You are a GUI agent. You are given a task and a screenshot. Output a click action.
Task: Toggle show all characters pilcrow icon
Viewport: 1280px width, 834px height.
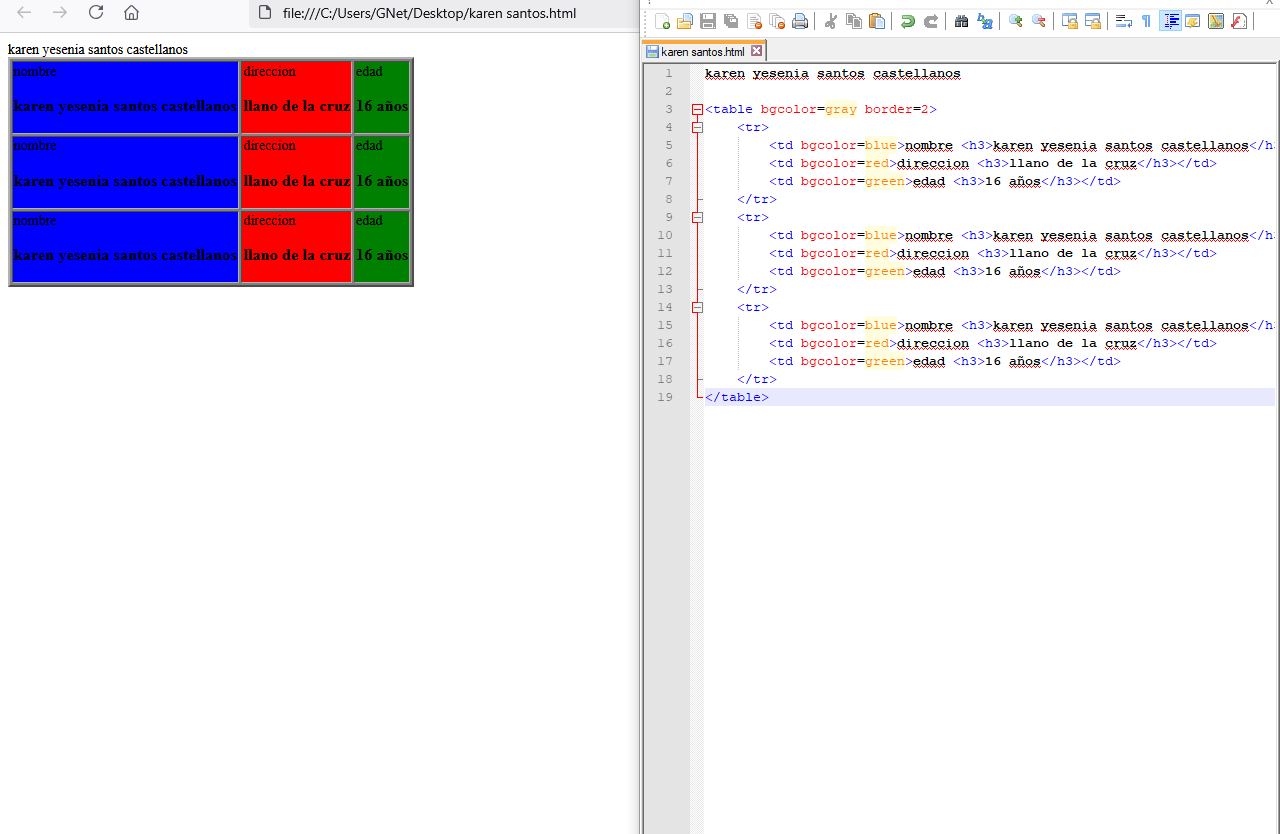1146,21
